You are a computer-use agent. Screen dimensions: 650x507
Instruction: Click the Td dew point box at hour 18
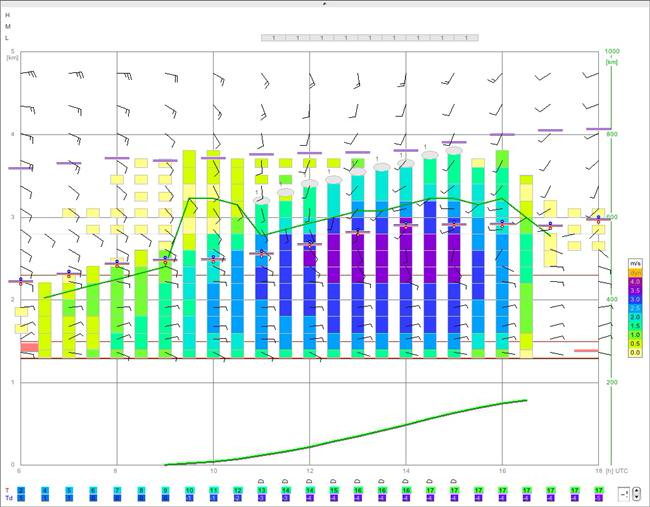coord(598,497)
